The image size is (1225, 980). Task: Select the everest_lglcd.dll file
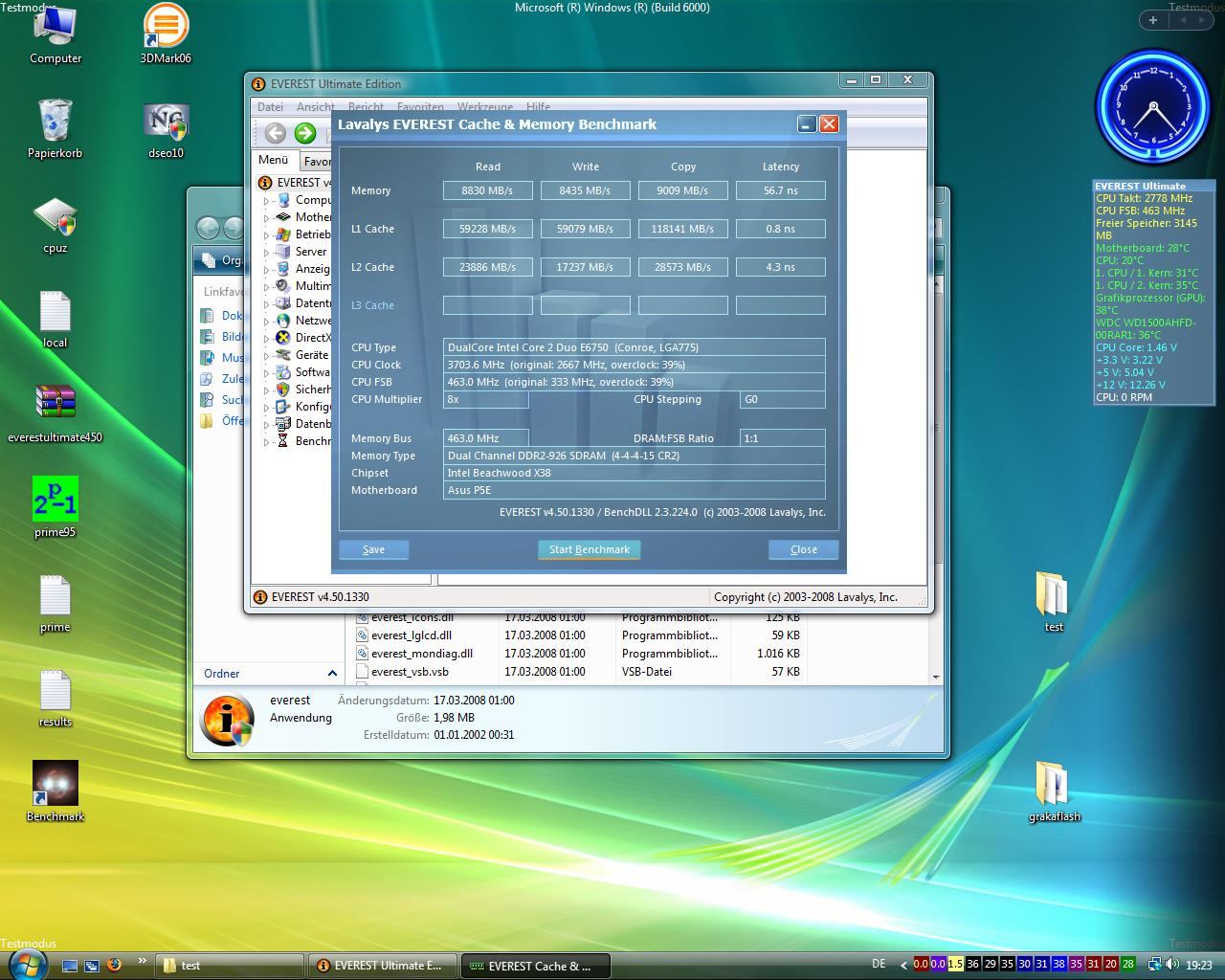coord(578,635)
